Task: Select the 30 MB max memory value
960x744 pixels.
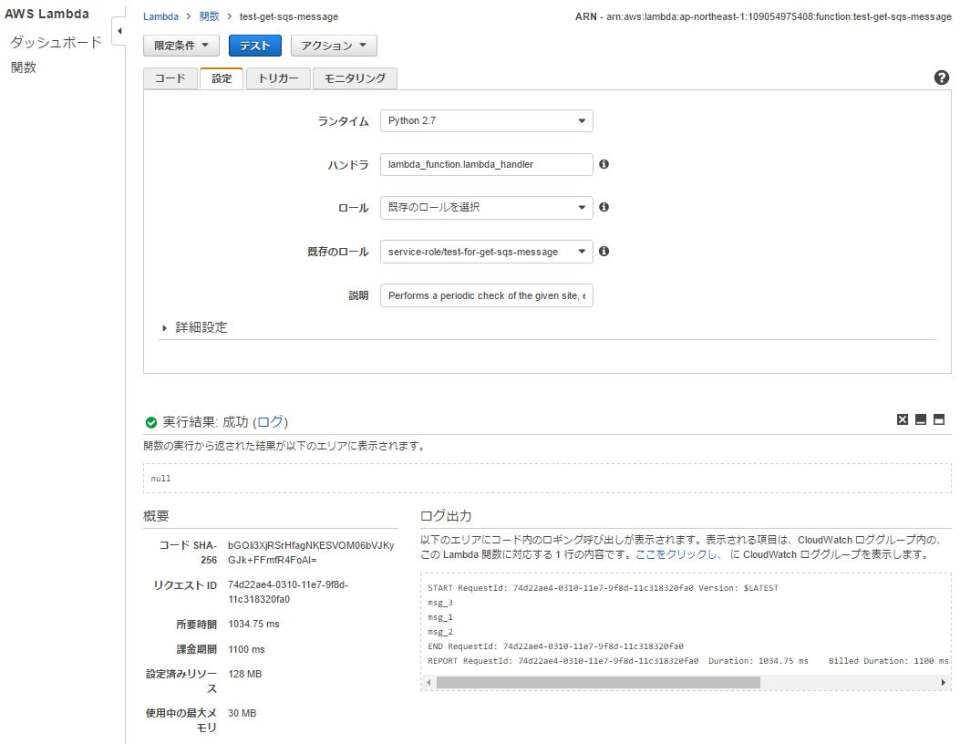Action: click(x=242, y=713)
